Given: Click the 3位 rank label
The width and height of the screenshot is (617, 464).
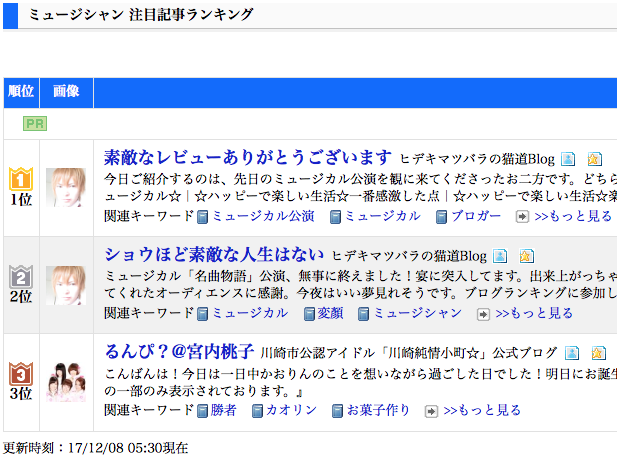Looking at the screenshot, I should (x=21, y=394).
